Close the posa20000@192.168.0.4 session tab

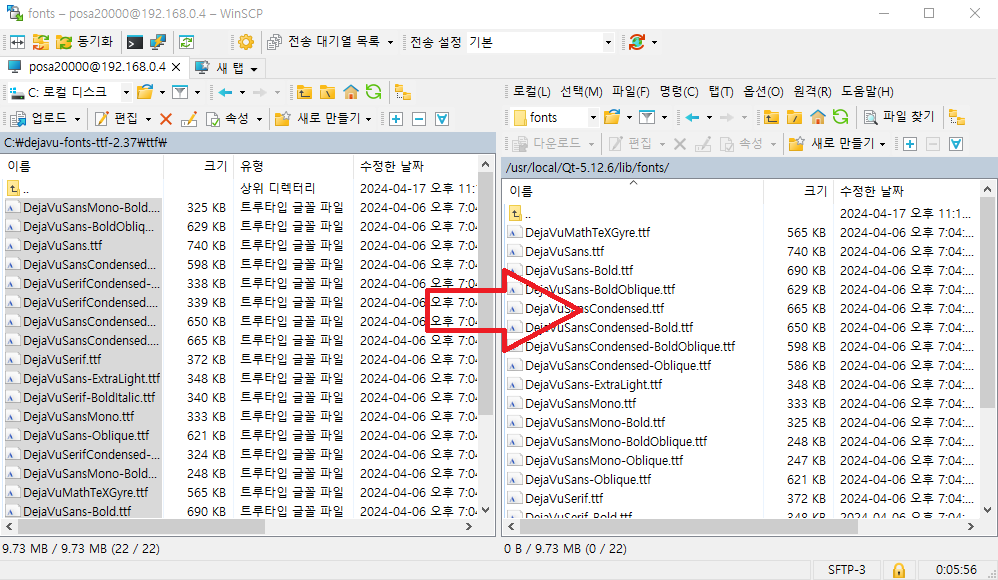[176, 67]
